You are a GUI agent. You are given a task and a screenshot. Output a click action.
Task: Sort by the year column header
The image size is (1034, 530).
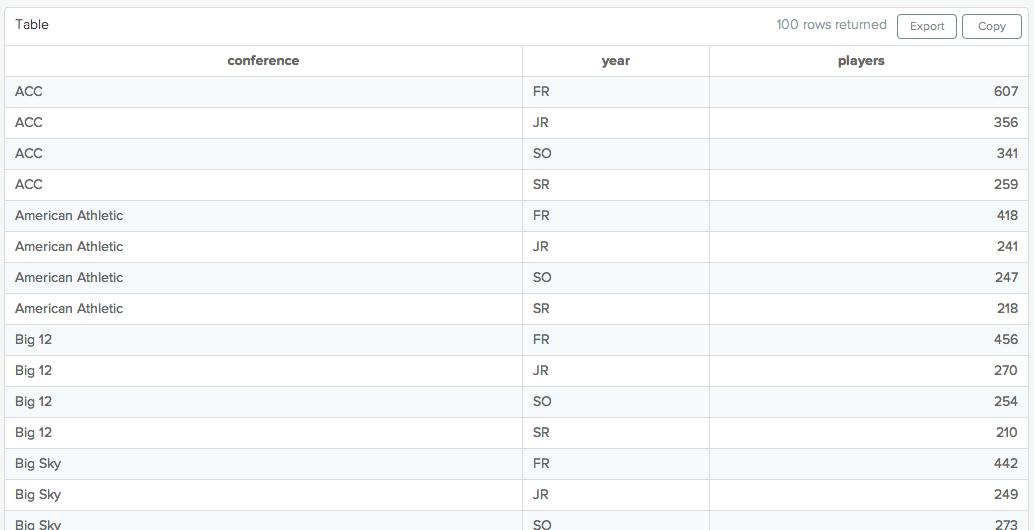(615, 61)
